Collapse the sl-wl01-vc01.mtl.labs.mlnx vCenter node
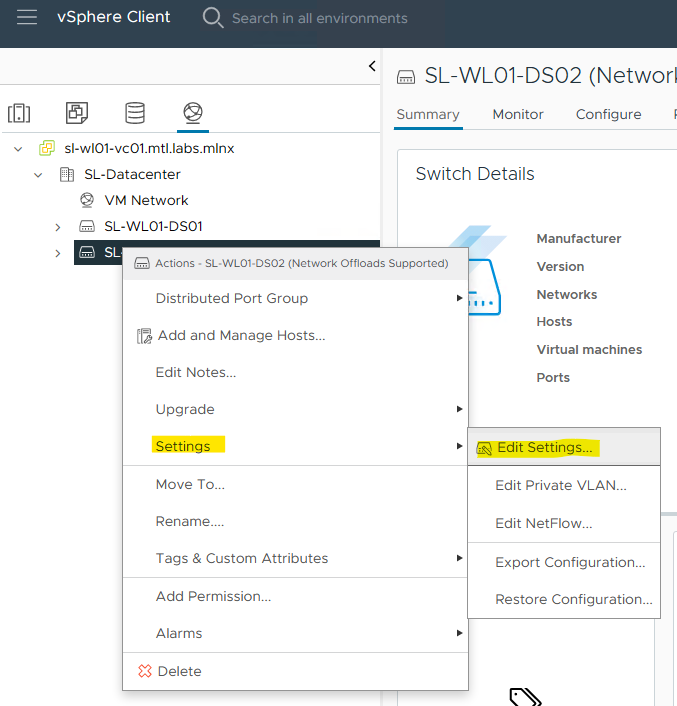Image resolution: width=677 pixels, height=706 pixels. (18, 149)
